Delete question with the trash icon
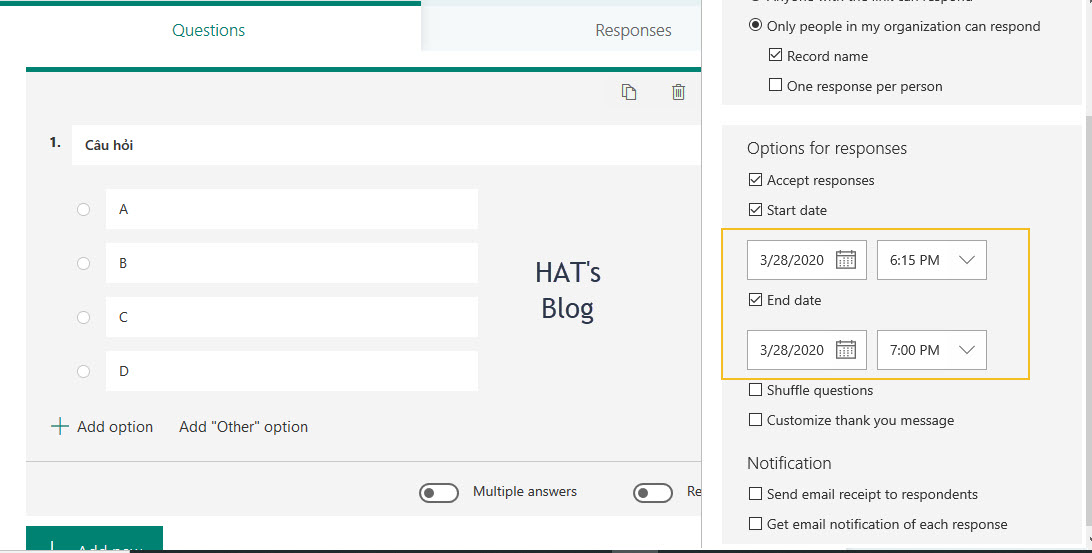The width and height of the screenshot is (1092, 553). pos(678,92)
